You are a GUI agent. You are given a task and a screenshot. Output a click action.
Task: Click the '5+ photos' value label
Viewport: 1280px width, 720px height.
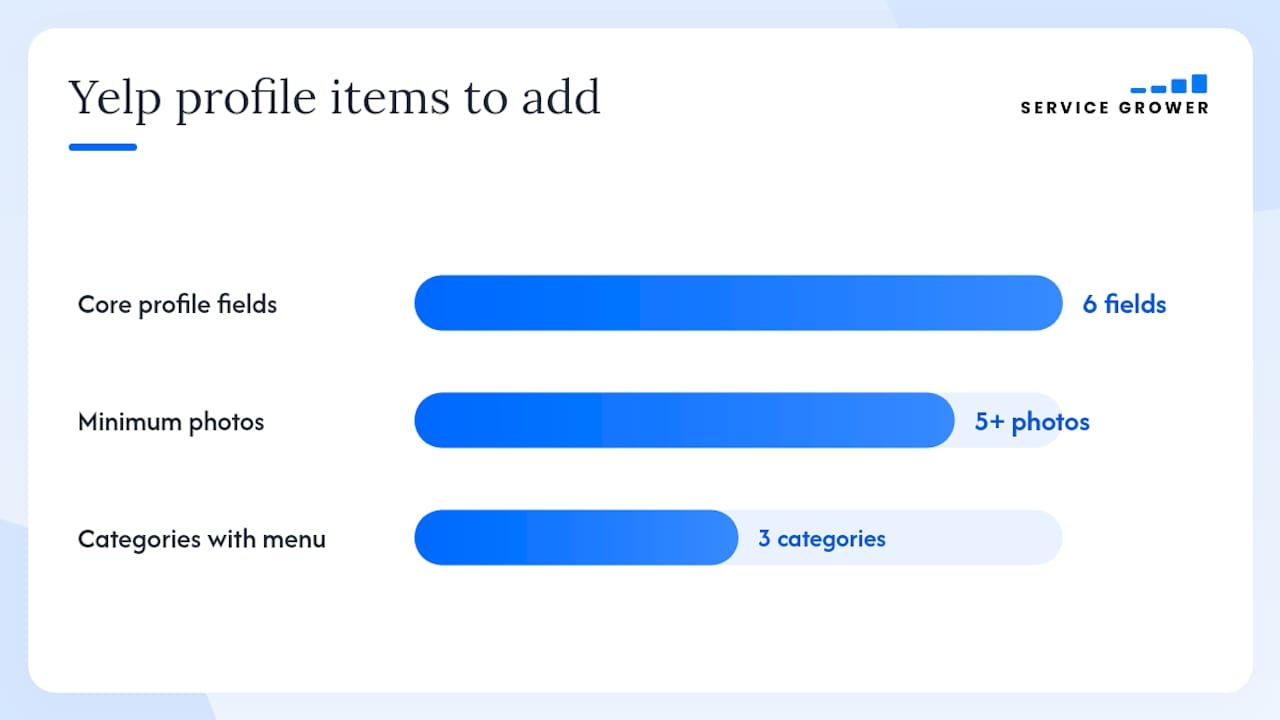point(1032,422)
